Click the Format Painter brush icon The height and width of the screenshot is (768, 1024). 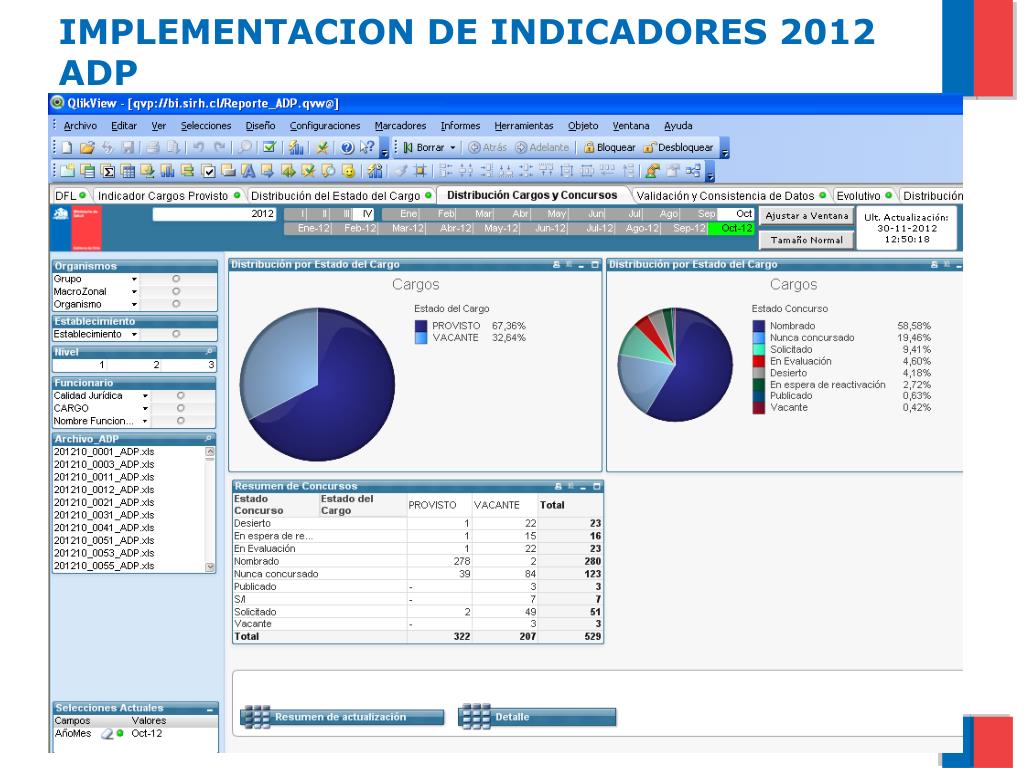click(x=400, y=171)
